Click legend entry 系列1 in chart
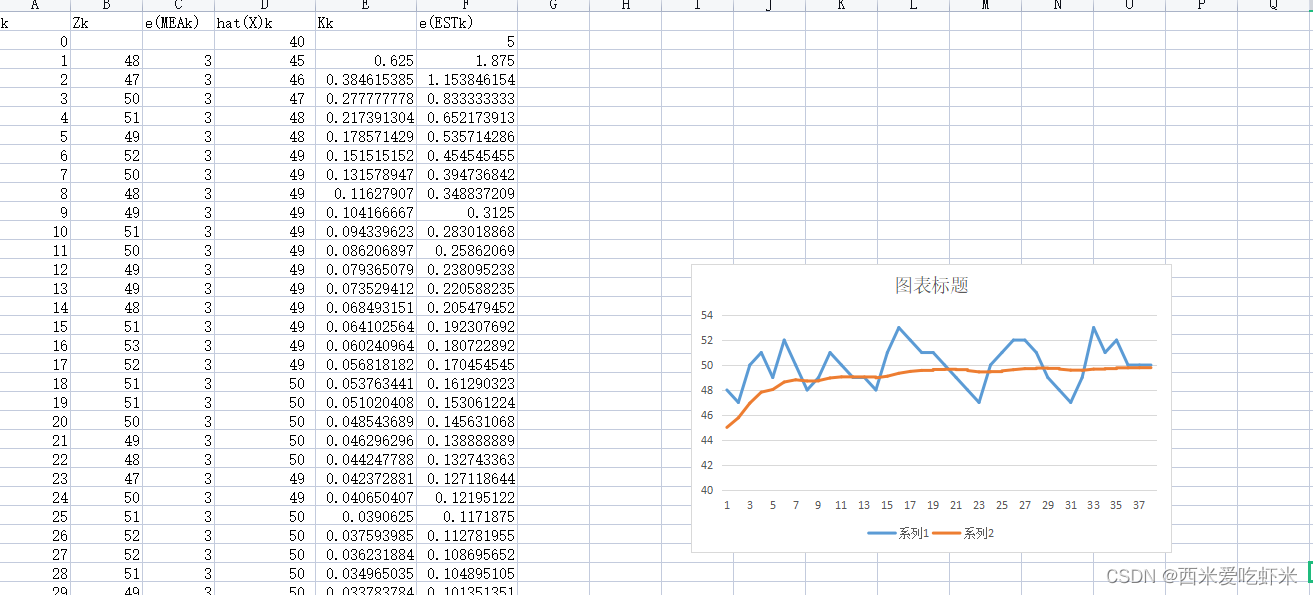The height and width of the screenshot is (595, 1313). [898, 533]
